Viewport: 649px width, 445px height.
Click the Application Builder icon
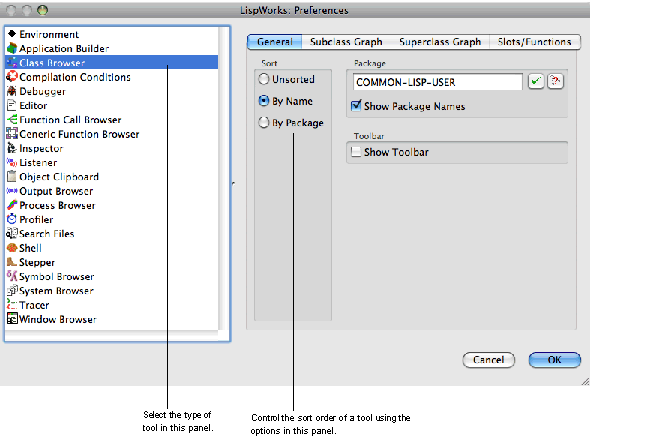coord(12,48)
